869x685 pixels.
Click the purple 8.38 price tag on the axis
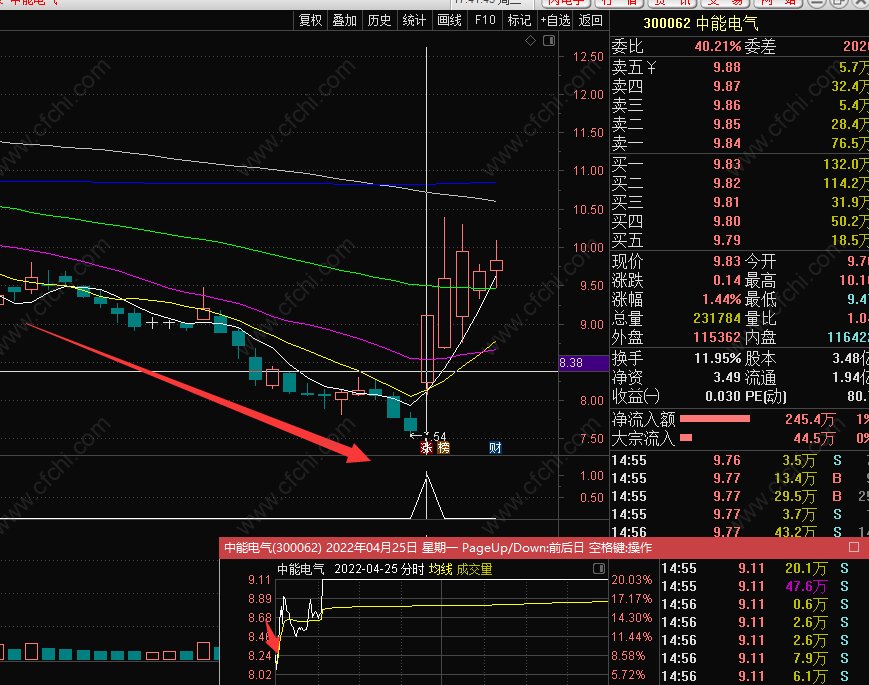coord(583,362)
